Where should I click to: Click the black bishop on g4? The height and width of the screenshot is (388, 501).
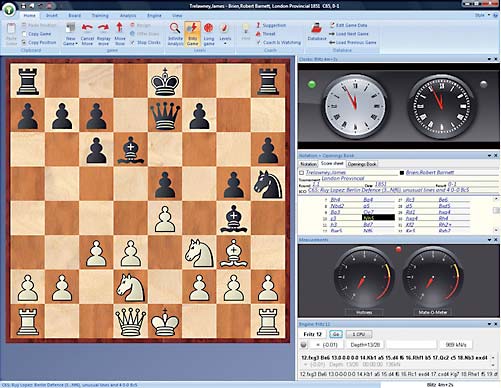point(234,218)
